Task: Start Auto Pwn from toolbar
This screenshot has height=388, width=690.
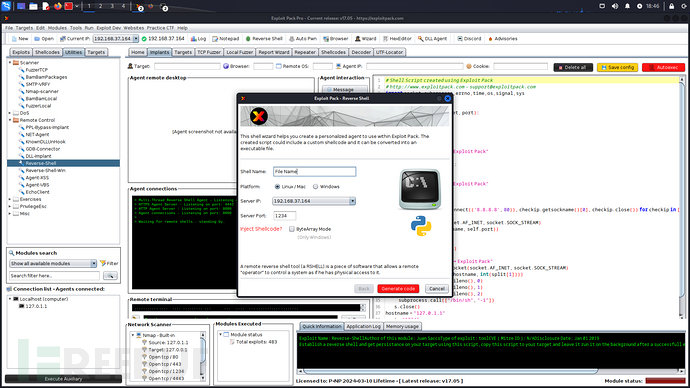Action: (303, 39)
